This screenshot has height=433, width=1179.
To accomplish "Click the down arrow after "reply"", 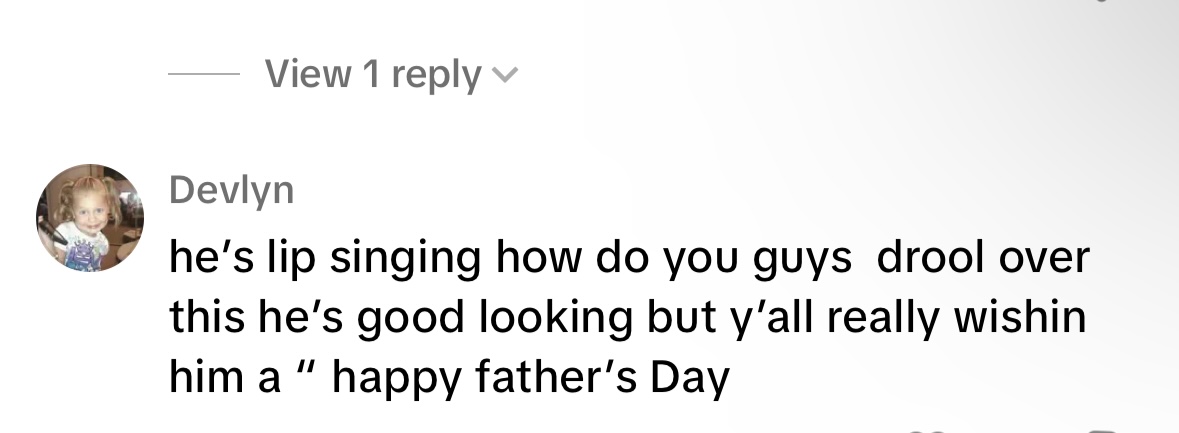I will tap(506, 76).
